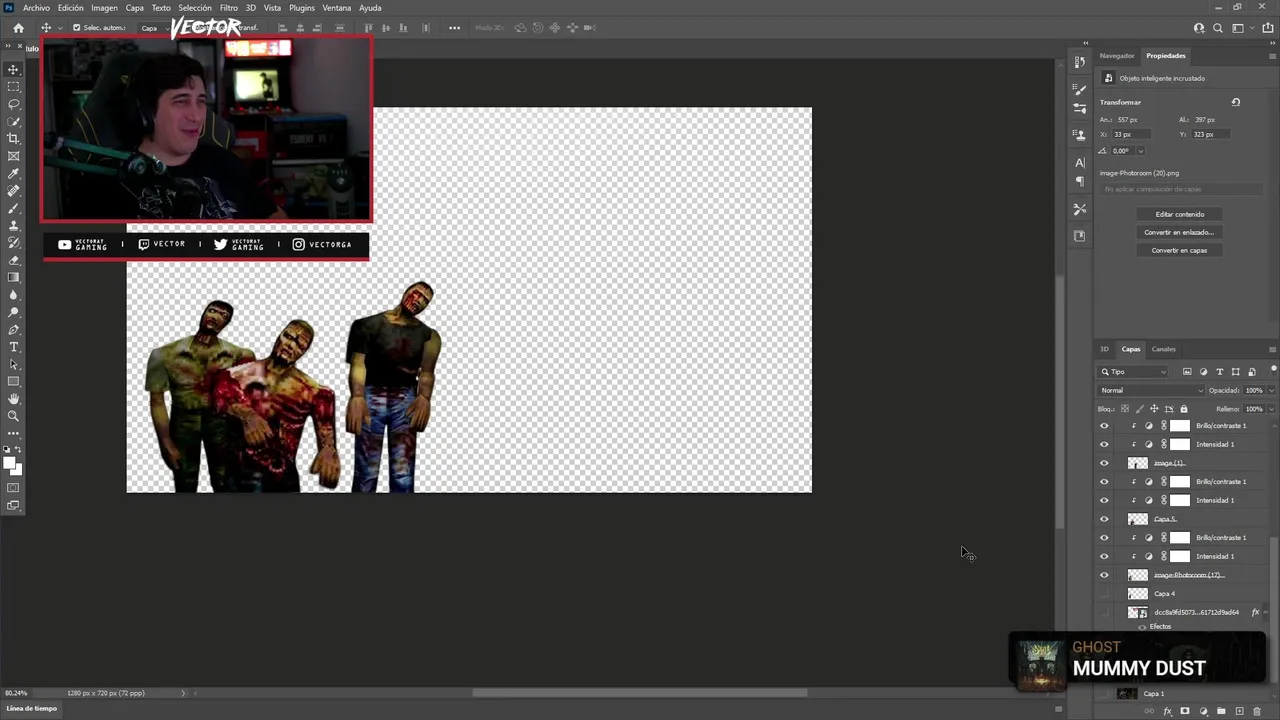Open Propiedades panel options menu

[1272, 56]
